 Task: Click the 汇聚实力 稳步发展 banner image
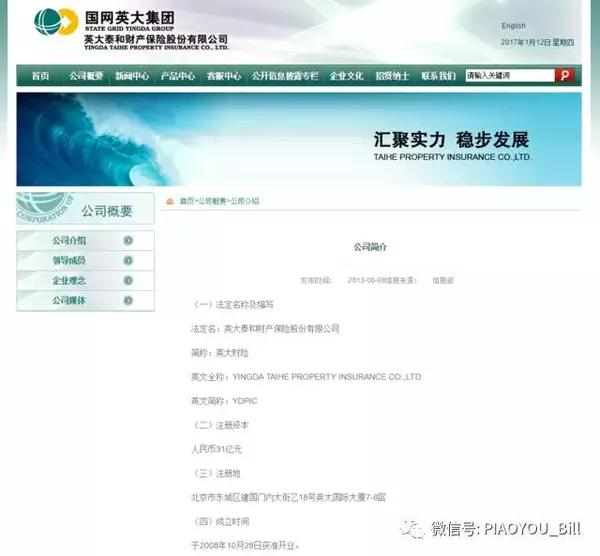[299, 139]
